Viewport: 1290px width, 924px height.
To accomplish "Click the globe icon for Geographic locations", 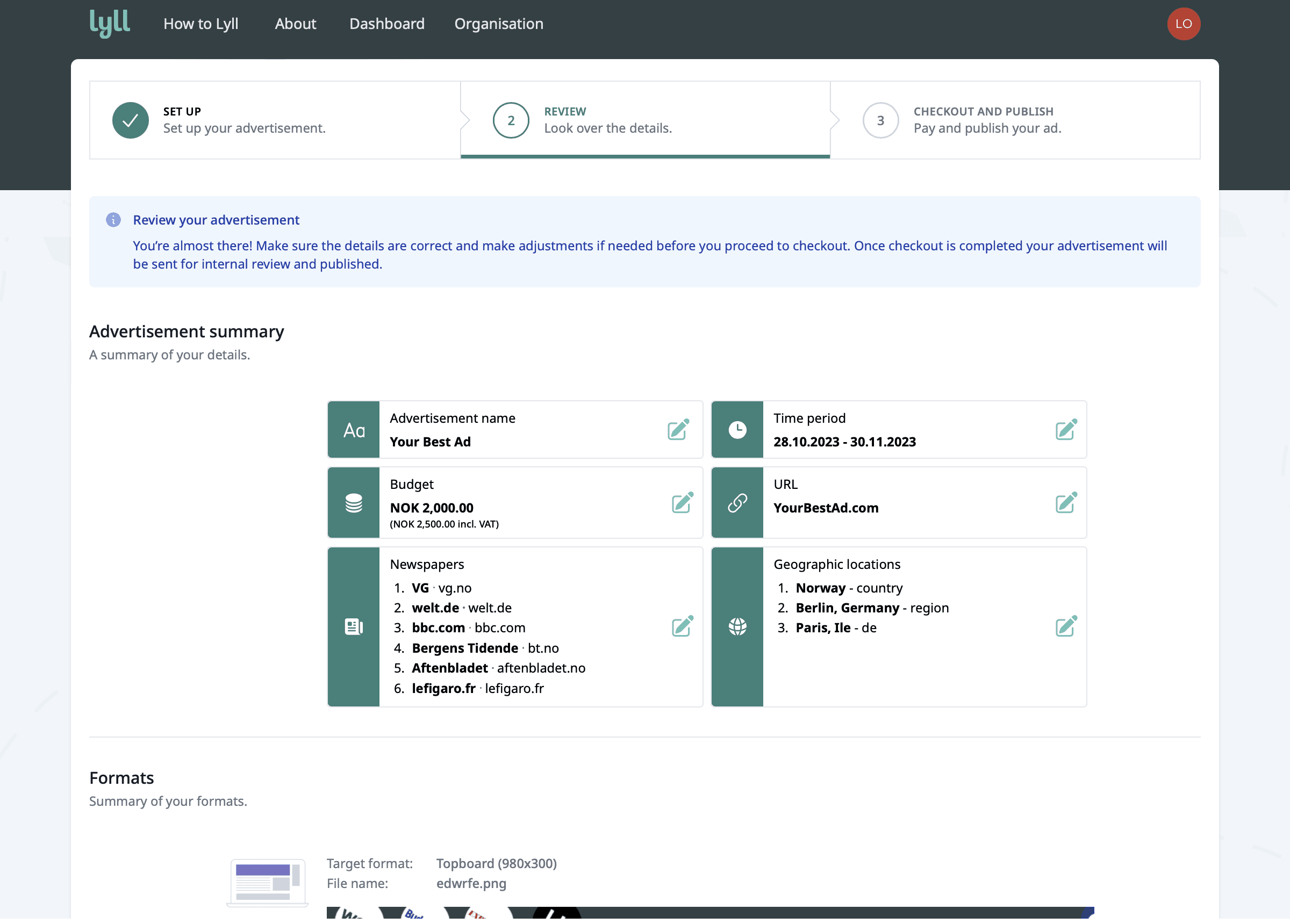I will coord(737,626).
